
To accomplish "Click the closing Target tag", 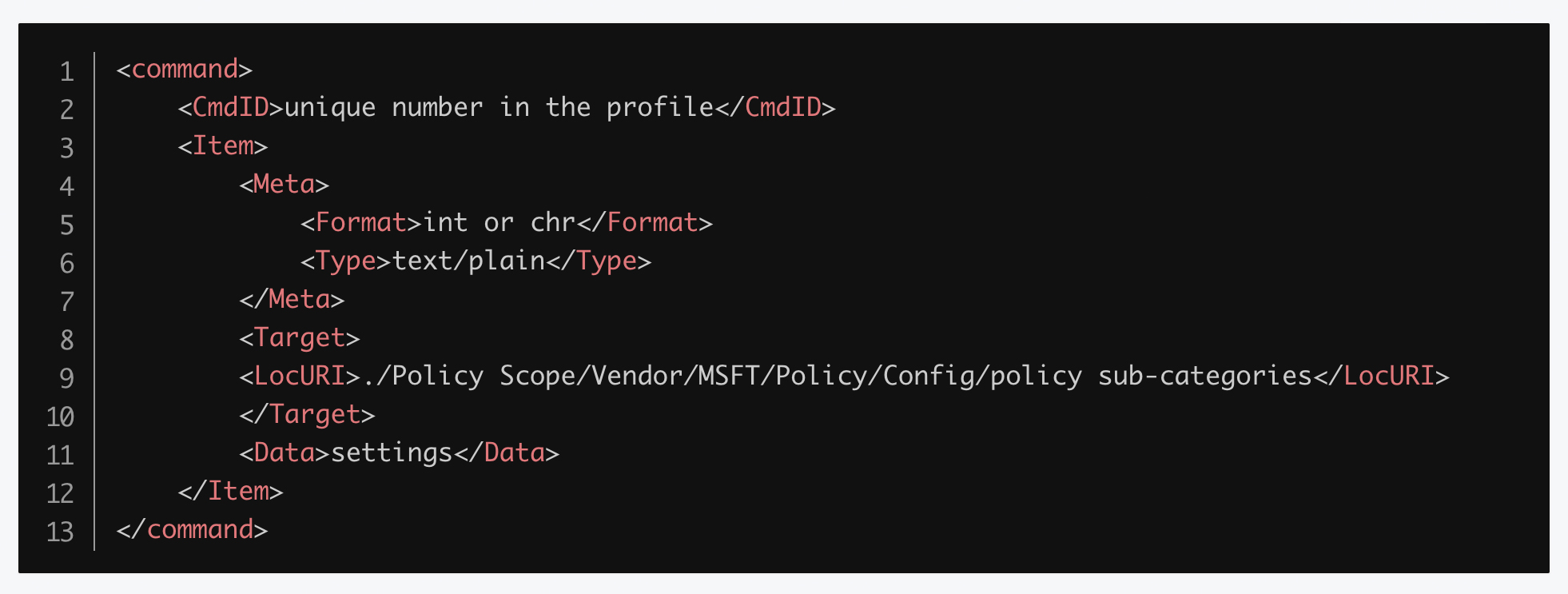I will (307, 415).
